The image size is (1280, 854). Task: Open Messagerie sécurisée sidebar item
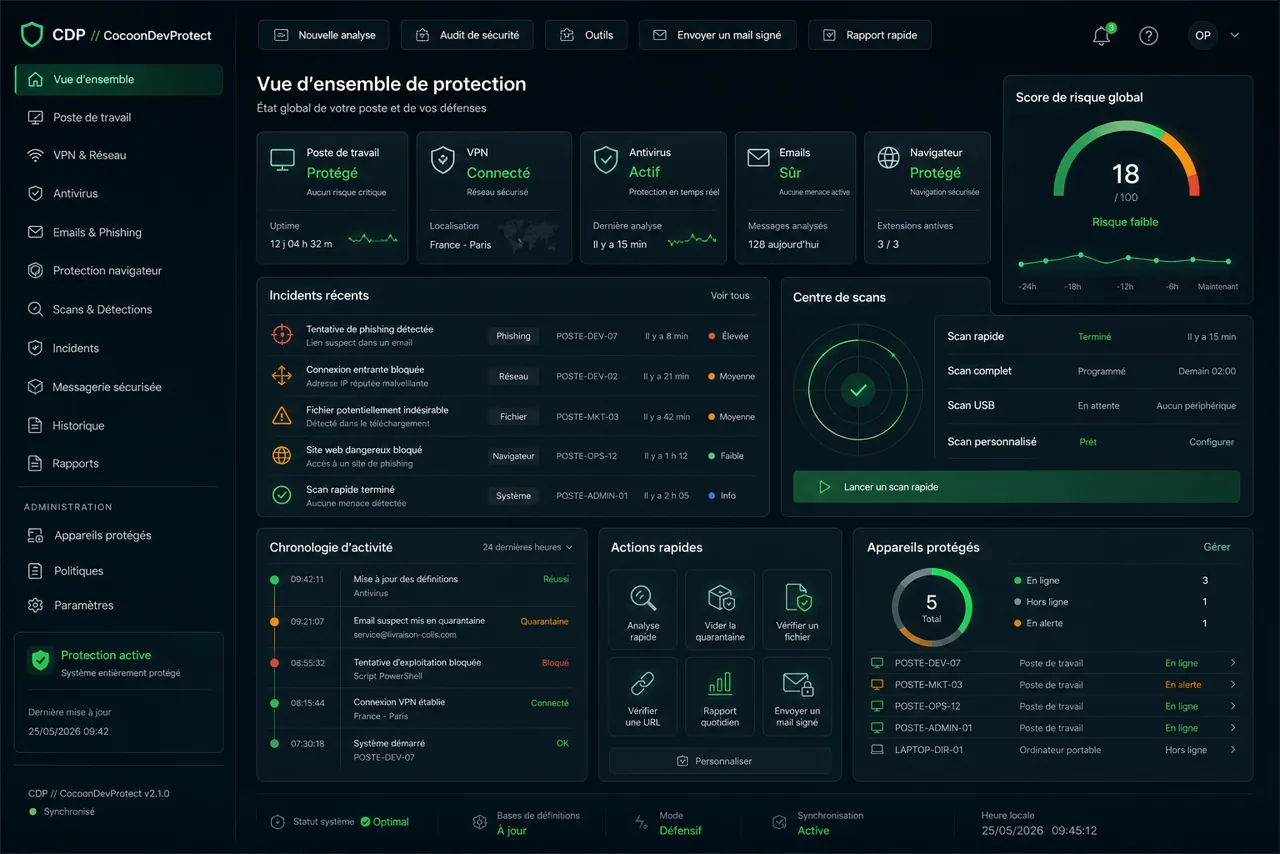[x=119, y=386]
